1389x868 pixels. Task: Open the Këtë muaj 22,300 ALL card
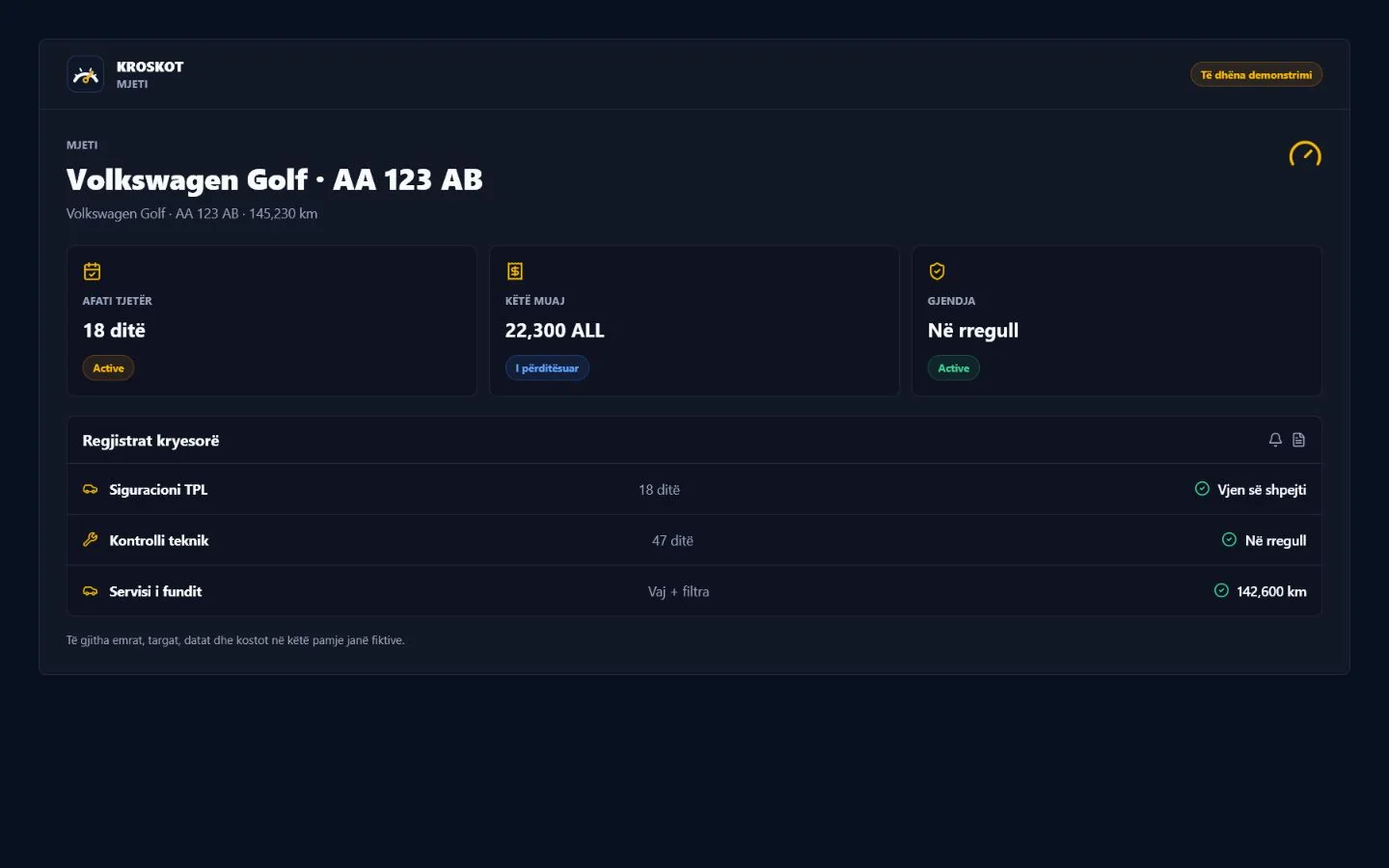pos(694,320)
